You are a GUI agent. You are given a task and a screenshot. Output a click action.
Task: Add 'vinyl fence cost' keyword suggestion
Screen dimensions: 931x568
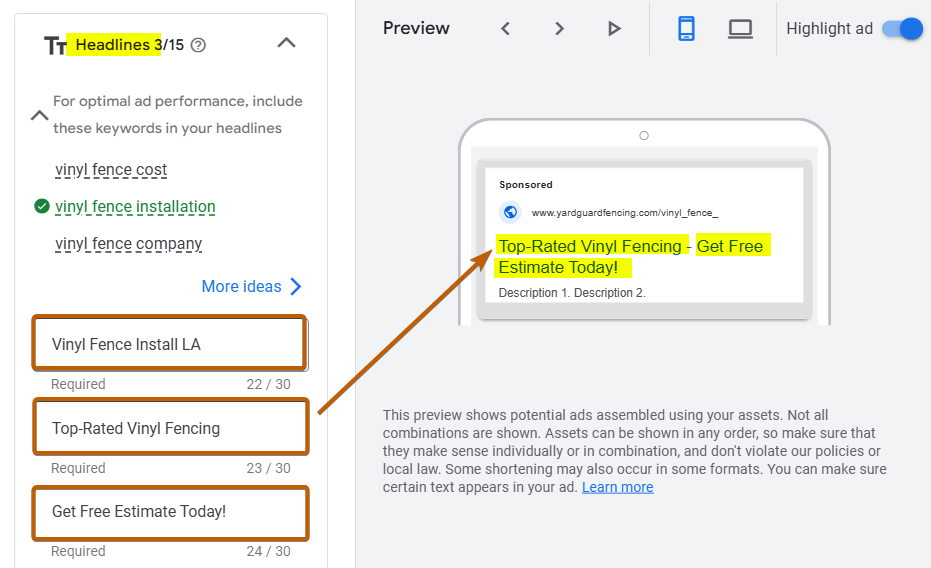(111, 170)
